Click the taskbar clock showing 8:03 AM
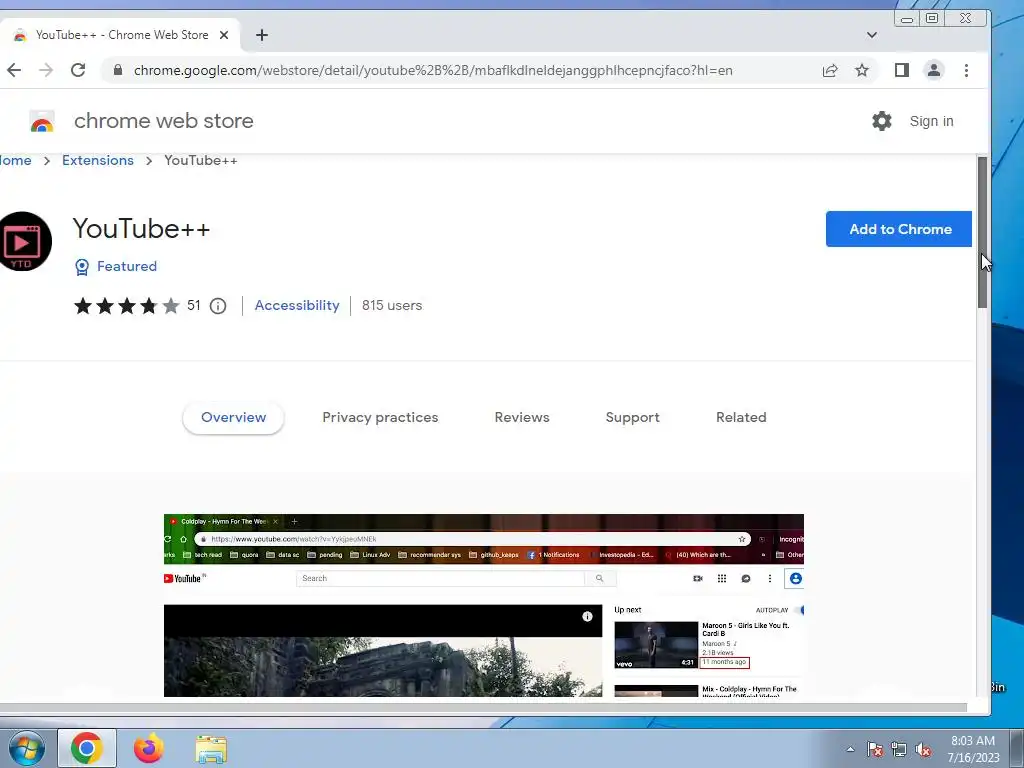This screenshot has width=1024, height=768. point(973,749)
